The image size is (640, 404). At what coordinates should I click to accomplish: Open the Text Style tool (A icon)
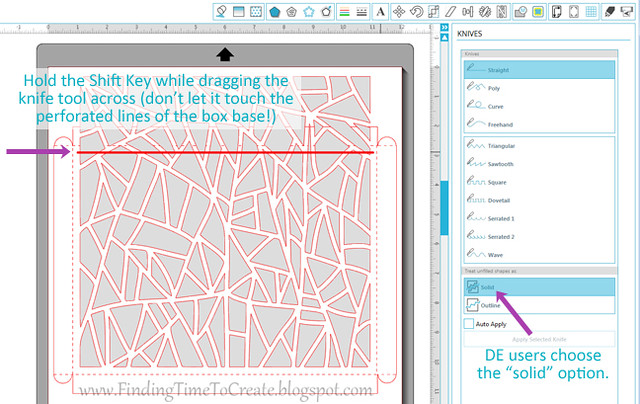pos(380,12)
